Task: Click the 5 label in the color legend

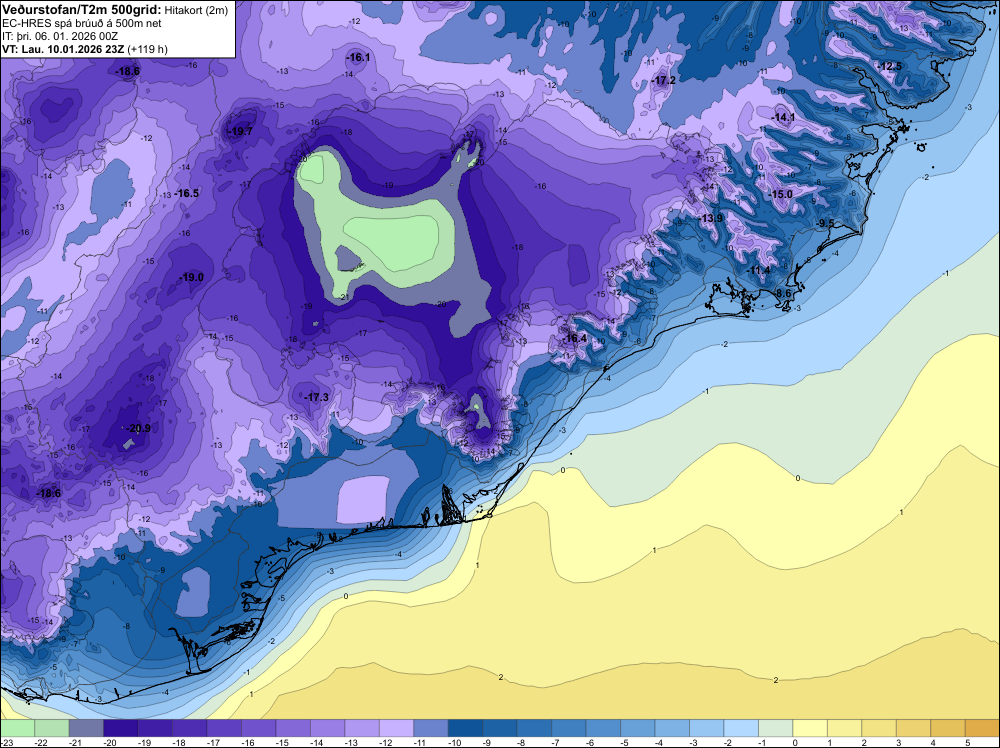Action: pyautogui.click(x=967, y=742)
